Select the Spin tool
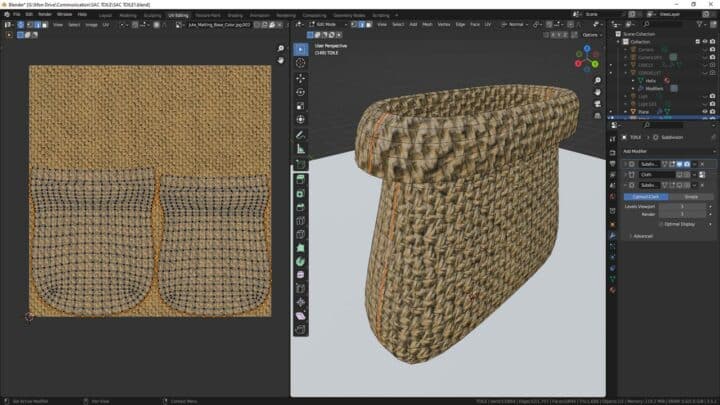This screenshot has height=405, width=720. coord(300,261)
